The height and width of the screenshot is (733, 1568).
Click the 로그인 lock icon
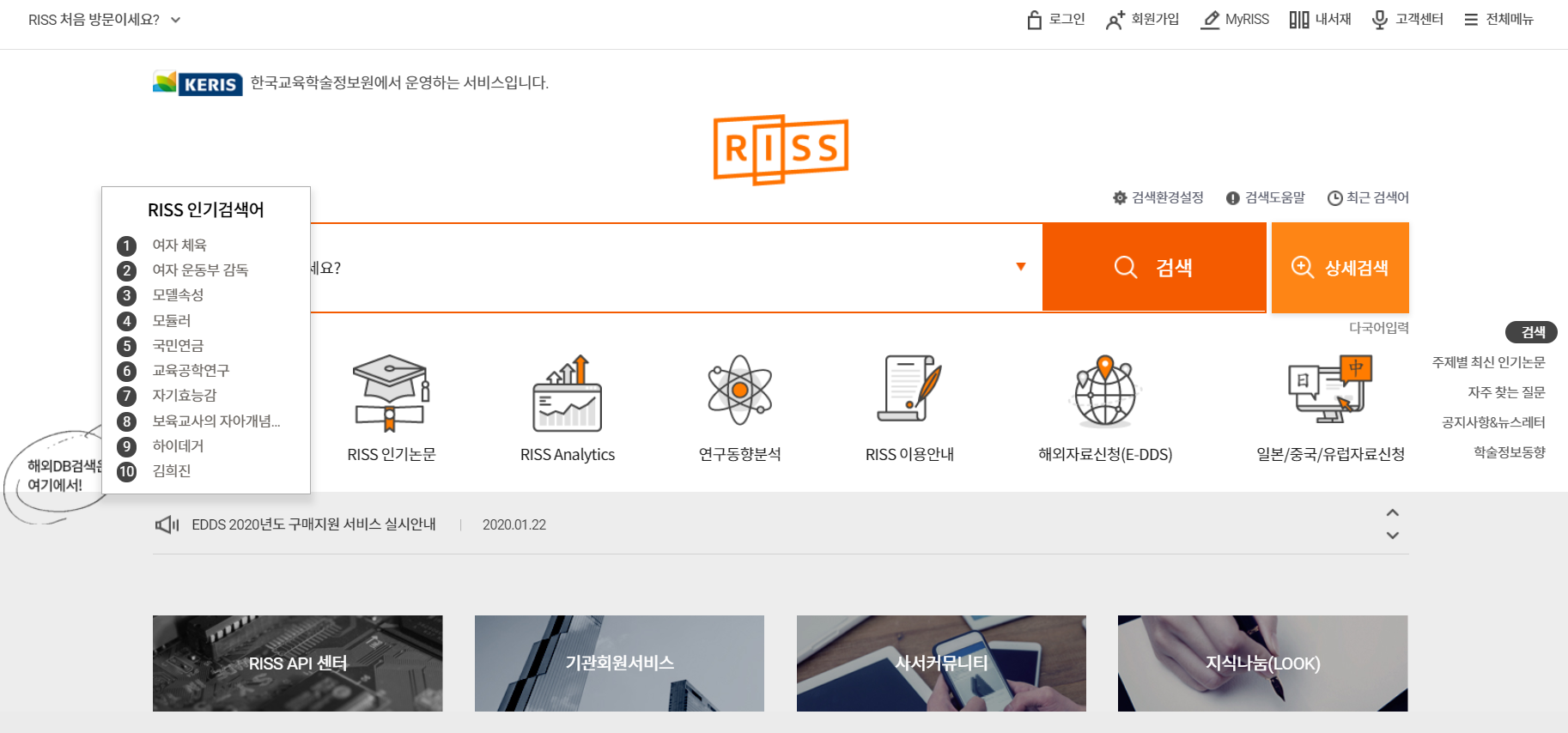point(1034,20)
